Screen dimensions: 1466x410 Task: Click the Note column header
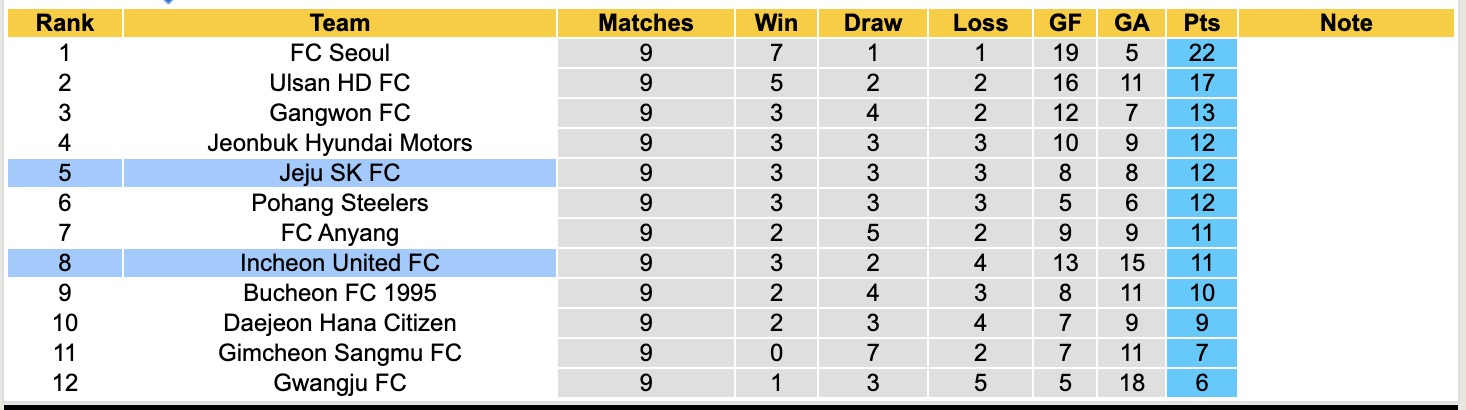pos(1345,23)
